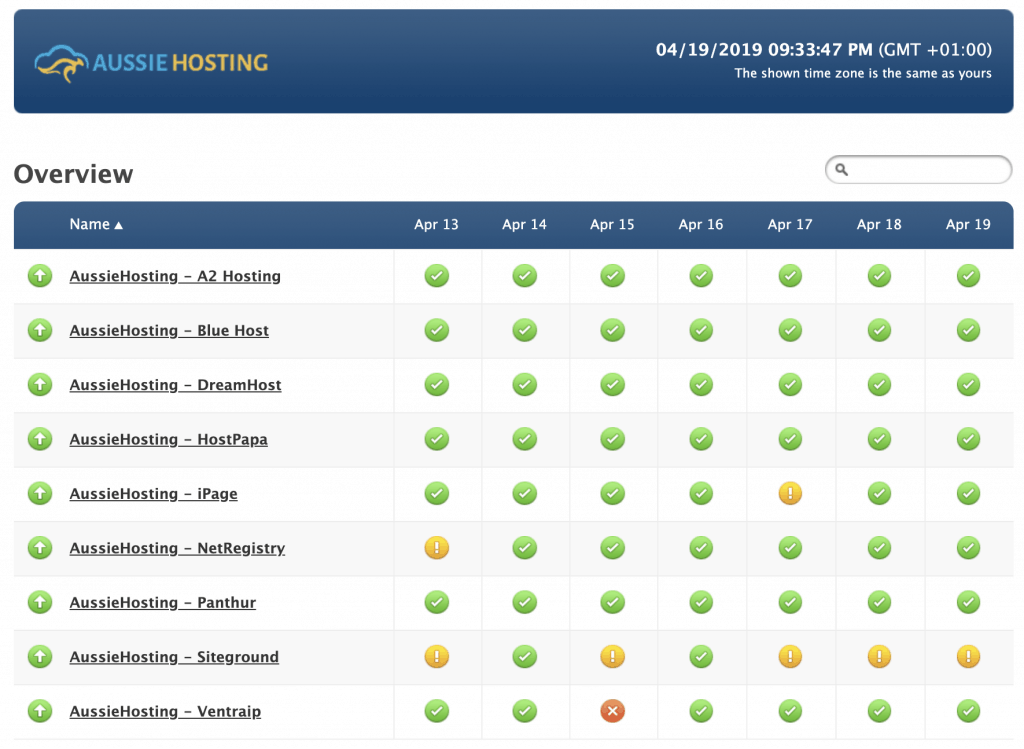Click the red outage icon for Ventraip Apr 15
This screenshot has width=1024, height=749.
612,711
